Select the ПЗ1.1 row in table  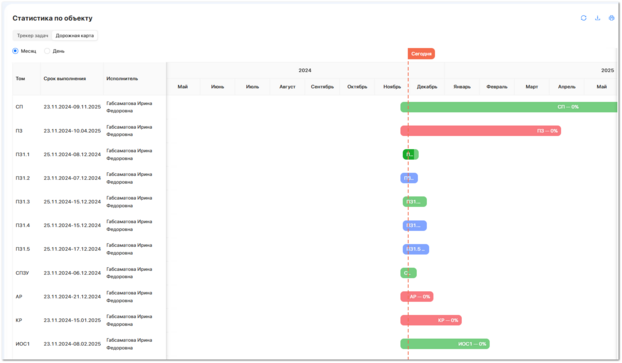(89, 154)
